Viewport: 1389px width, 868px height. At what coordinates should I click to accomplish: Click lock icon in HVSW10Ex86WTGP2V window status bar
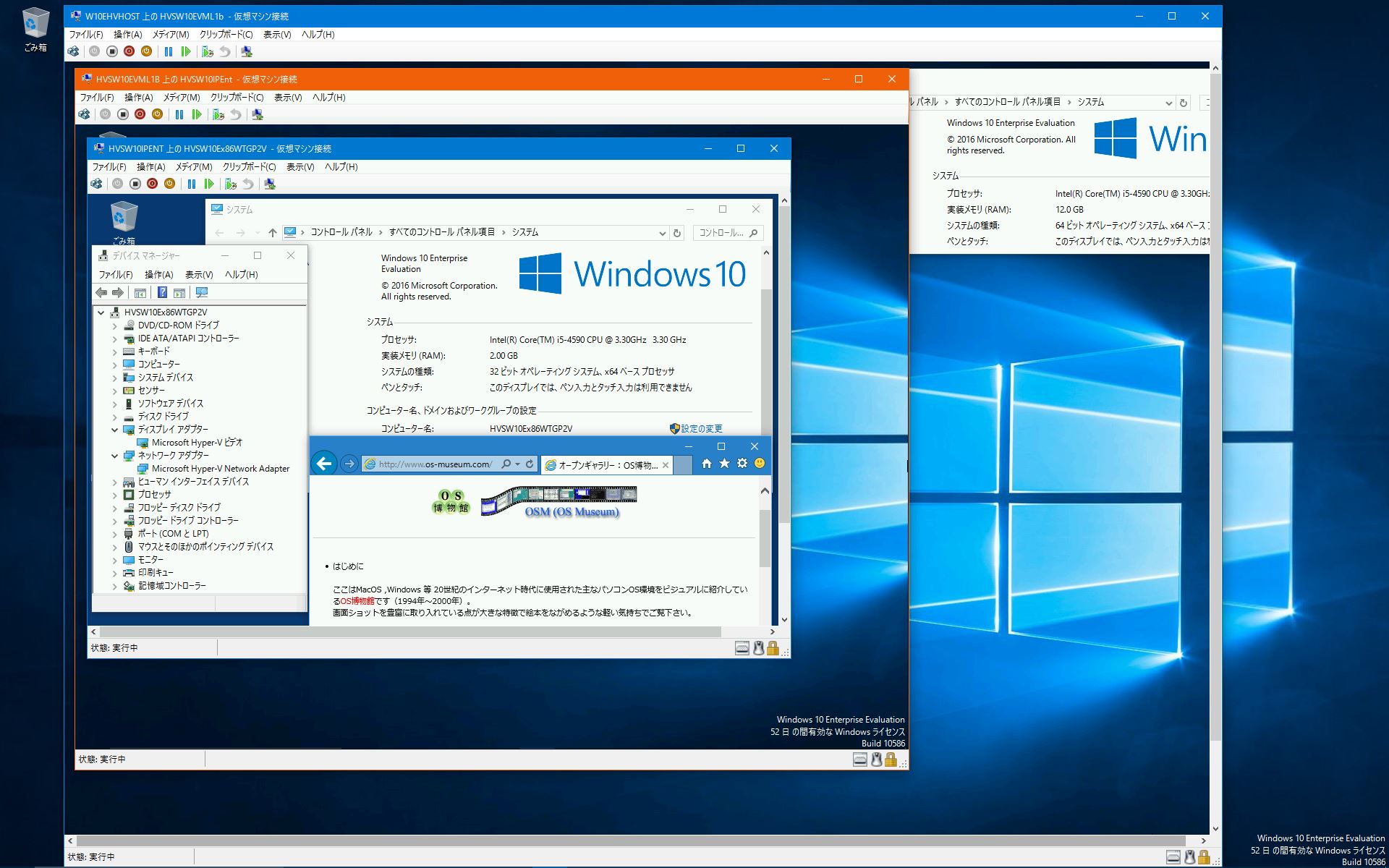[773, 648]
